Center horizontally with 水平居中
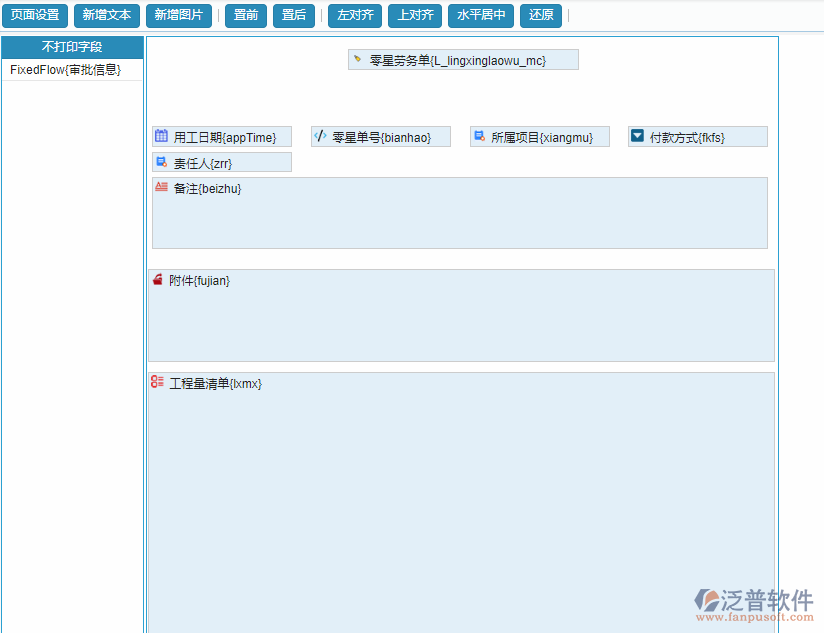 click(x=481, y=15)
